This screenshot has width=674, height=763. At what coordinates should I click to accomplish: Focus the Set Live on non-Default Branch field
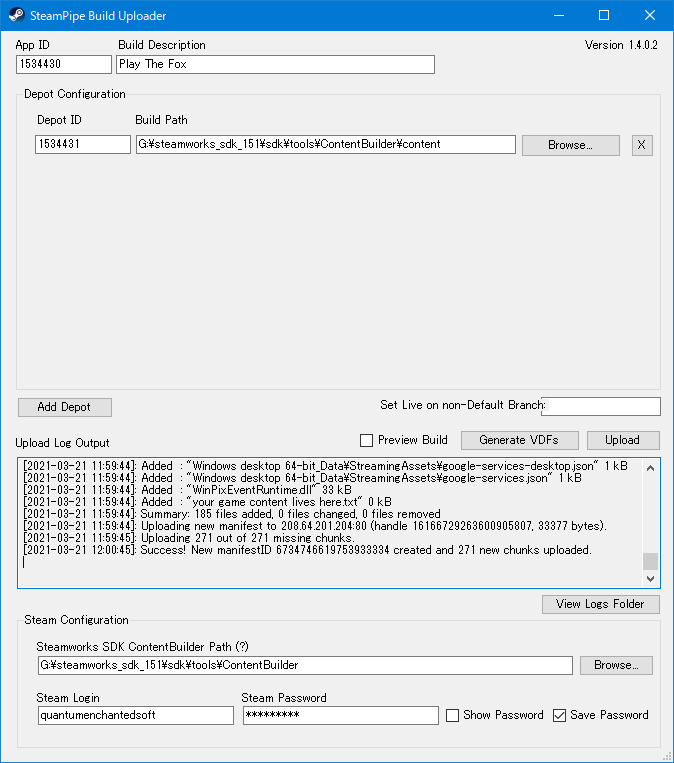tap(601, 406)
